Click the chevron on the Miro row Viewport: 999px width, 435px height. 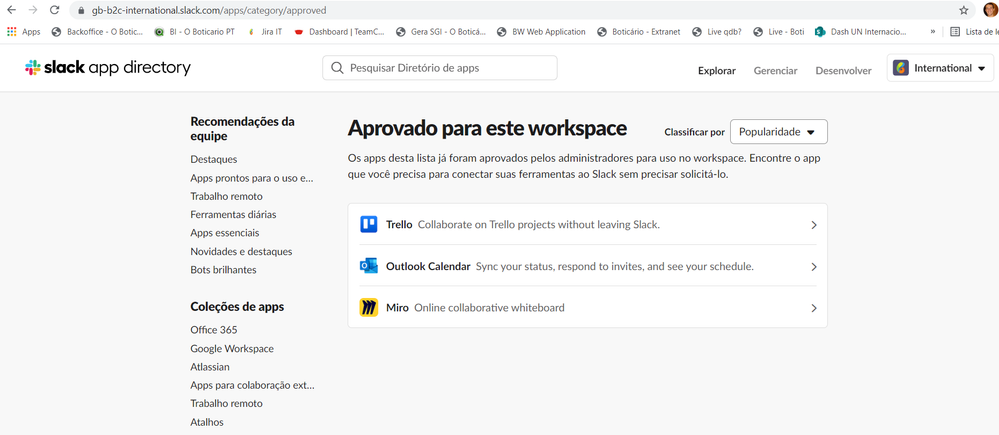click(x=814, y=308)
